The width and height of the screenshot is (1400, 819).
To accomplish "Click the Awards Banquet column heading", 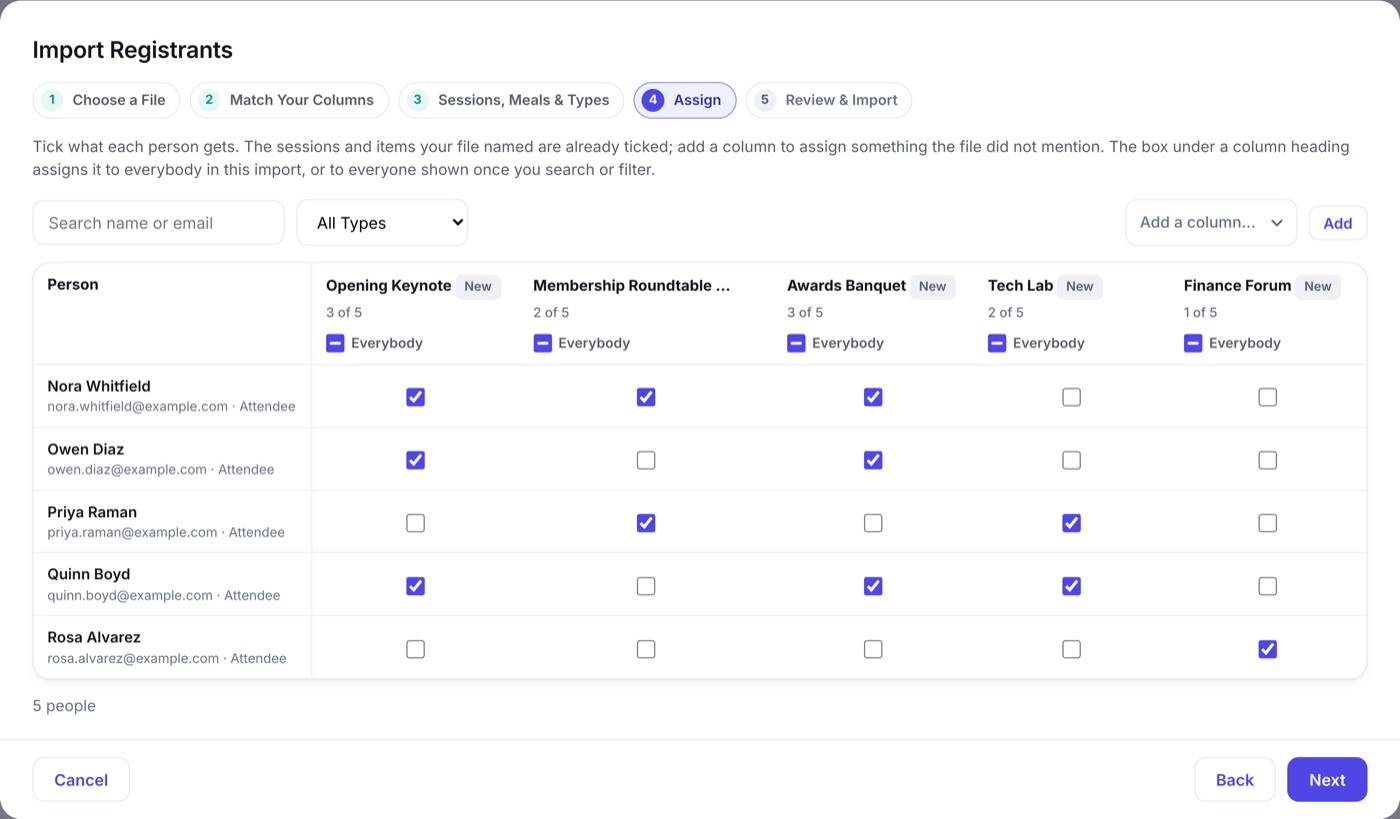I will (x=846, y=286).
